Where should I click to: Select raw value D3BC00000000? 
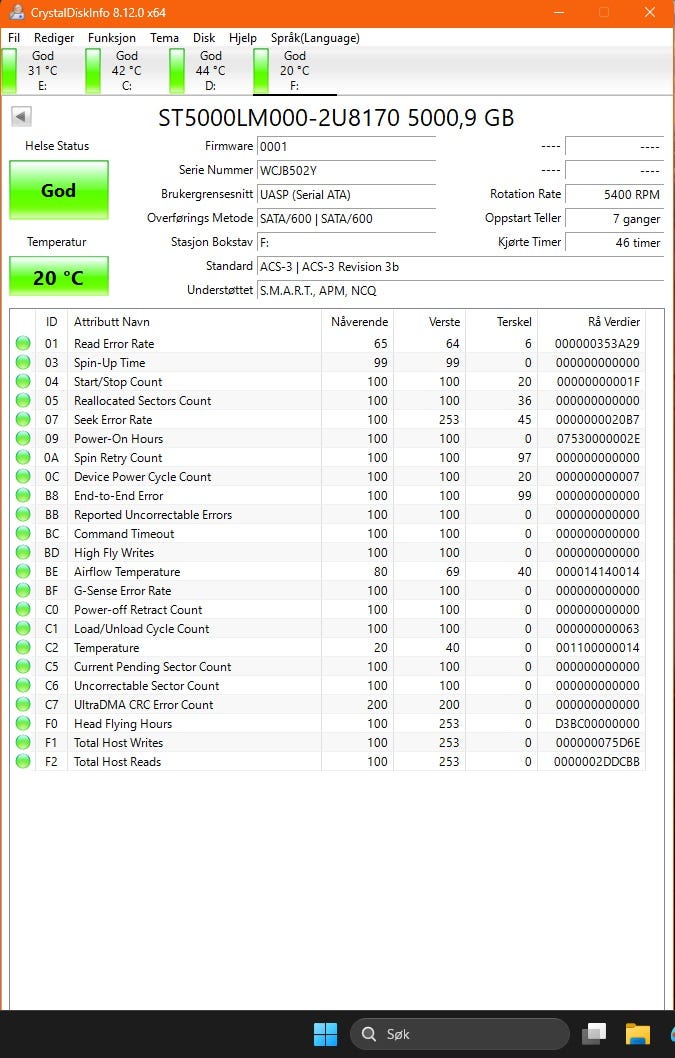pyautogui.click(x=597, y=723)
